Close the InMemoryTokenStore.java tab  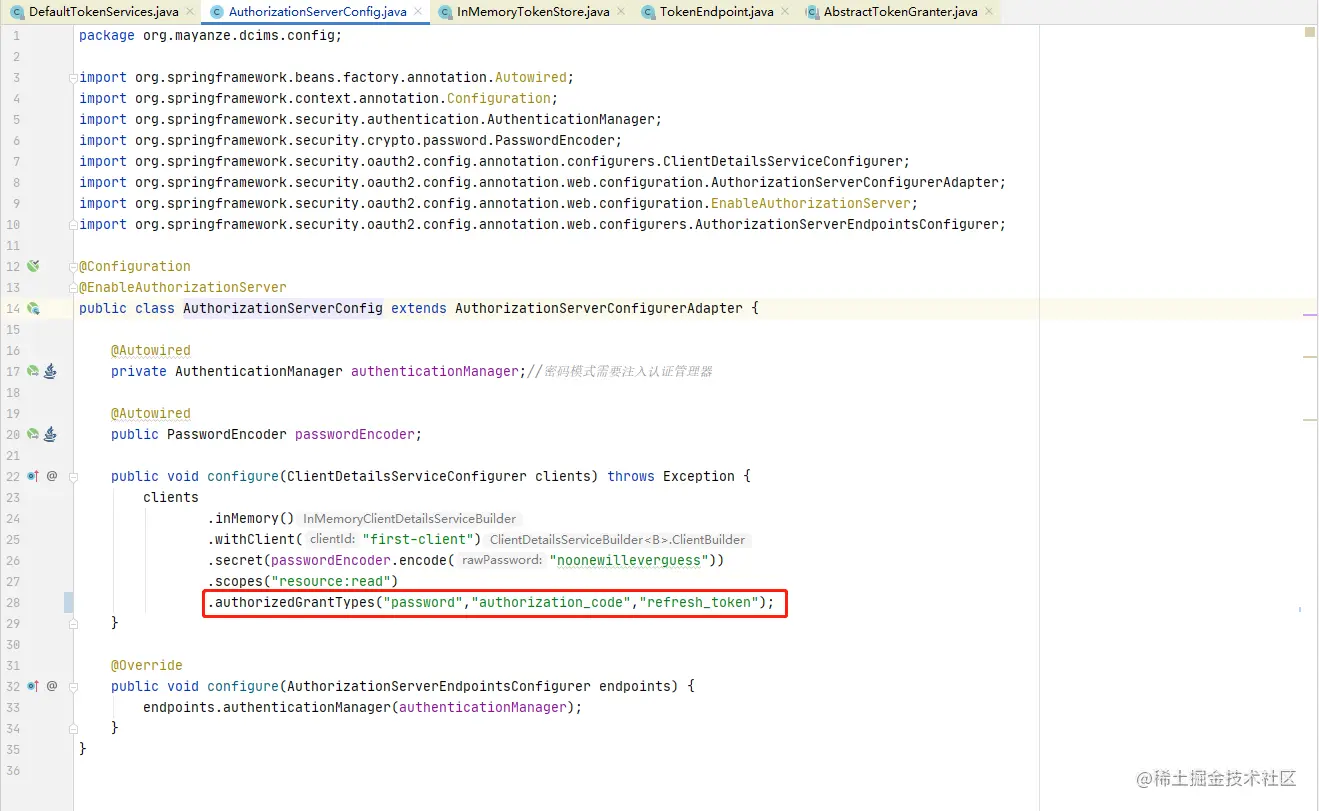tap(620, 12)
